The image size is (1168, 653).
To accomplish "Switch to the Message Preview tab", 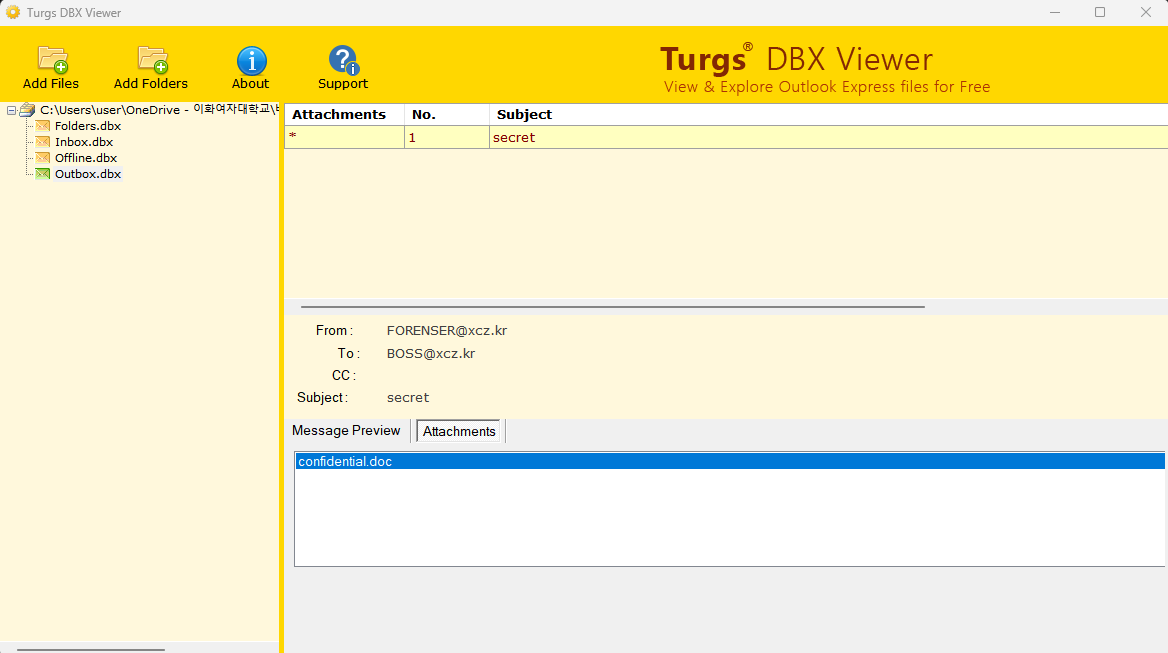I will 346,430.
